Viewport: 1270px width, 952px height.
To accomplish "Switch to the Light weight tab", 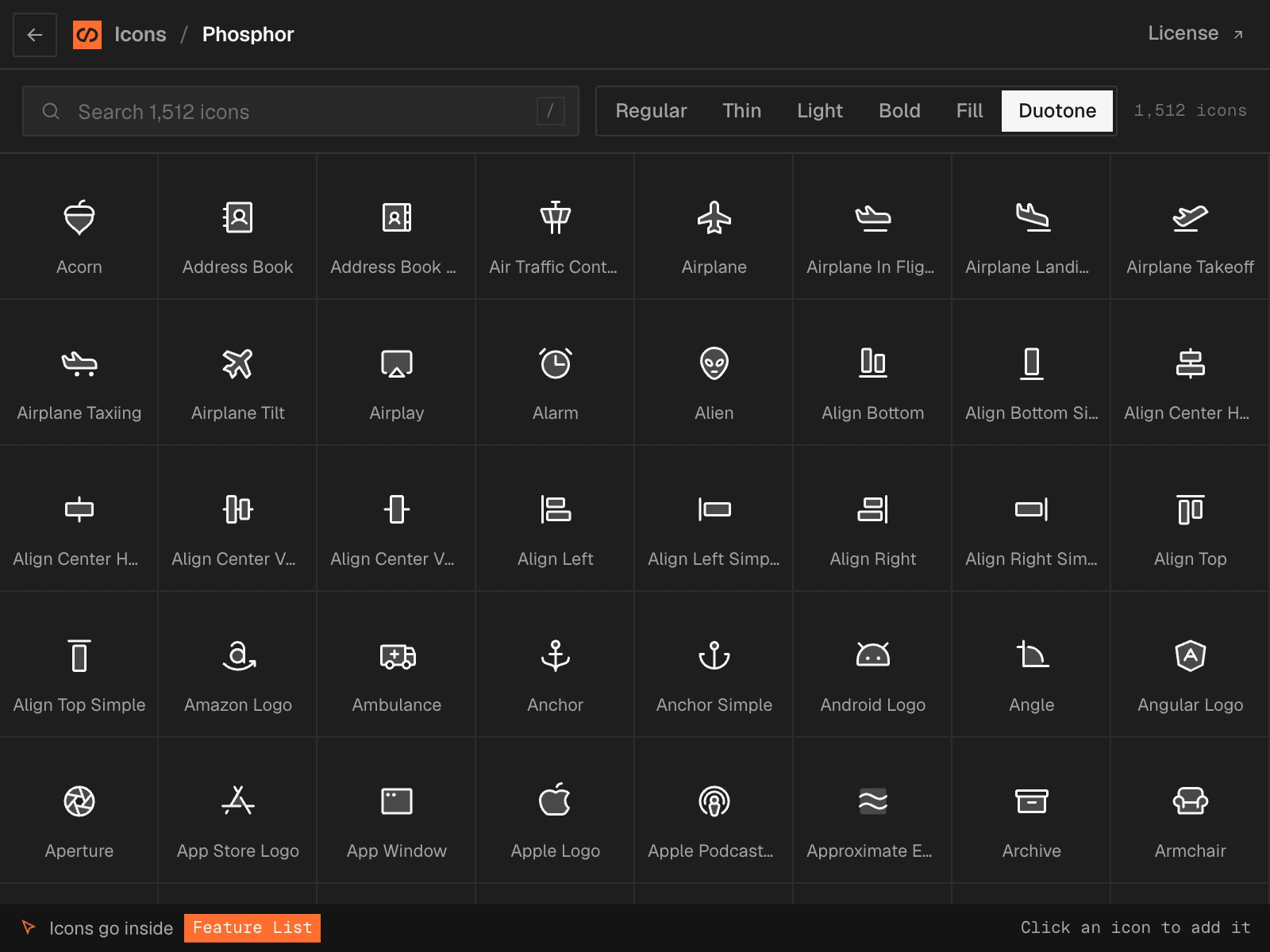I will pos(820,111).
